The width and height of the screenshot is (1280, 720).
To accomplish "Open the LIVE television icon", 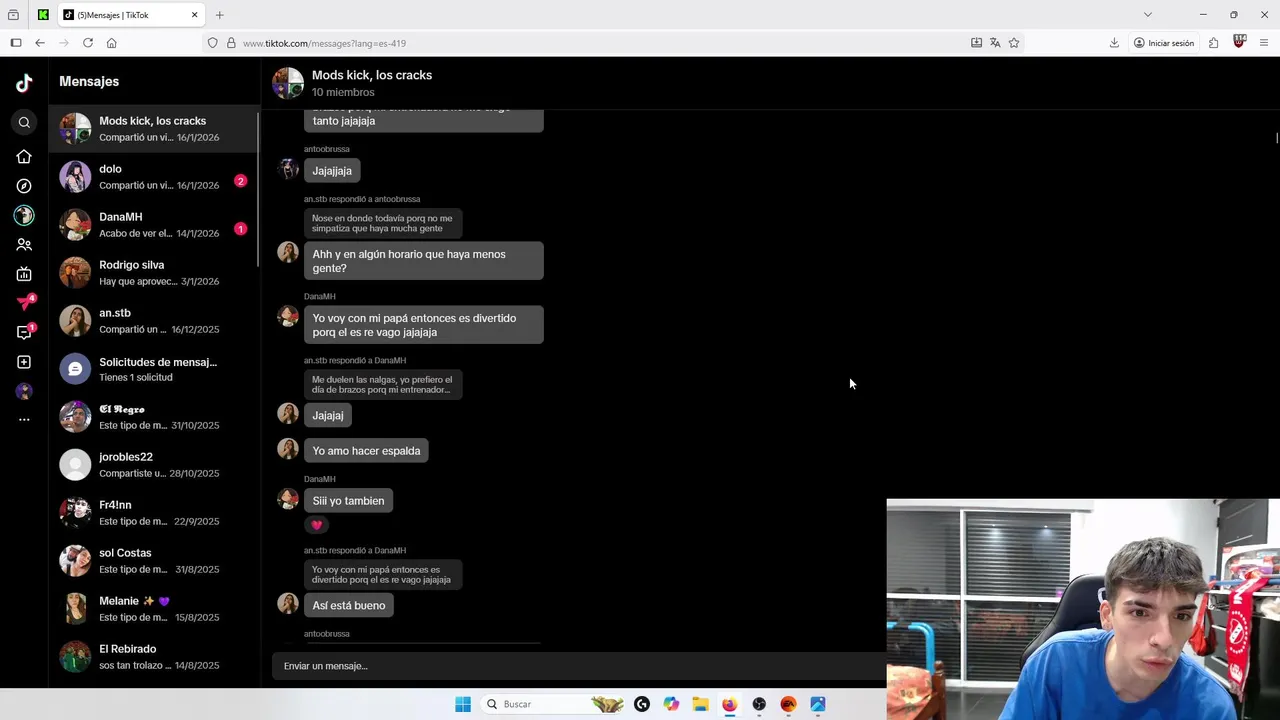I will tap(24, 274).
